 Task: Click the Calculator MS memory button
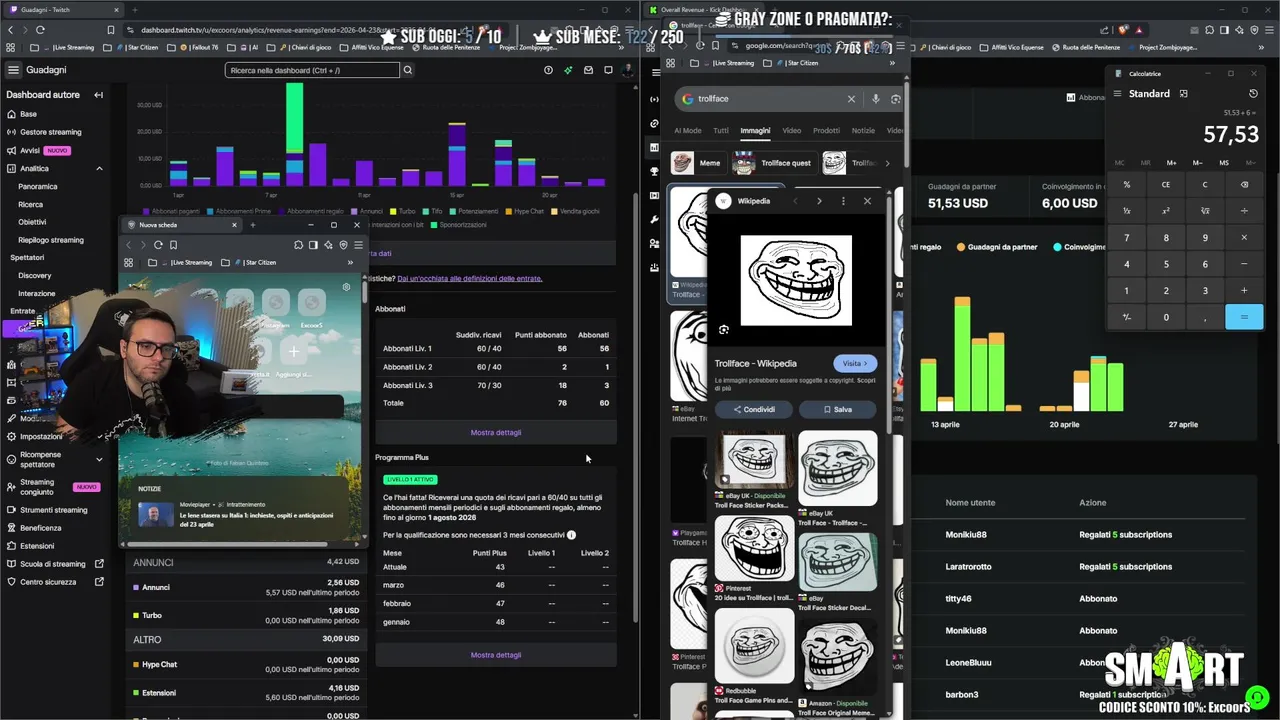pos(1224,162)
